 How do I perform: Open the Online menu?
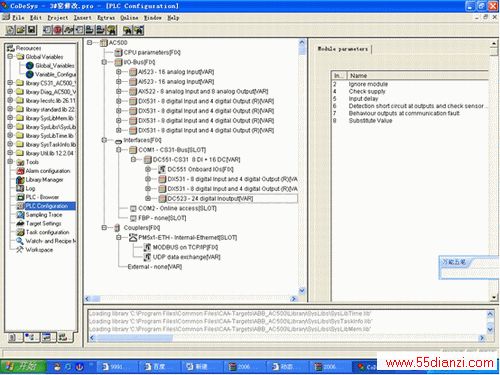129,17
